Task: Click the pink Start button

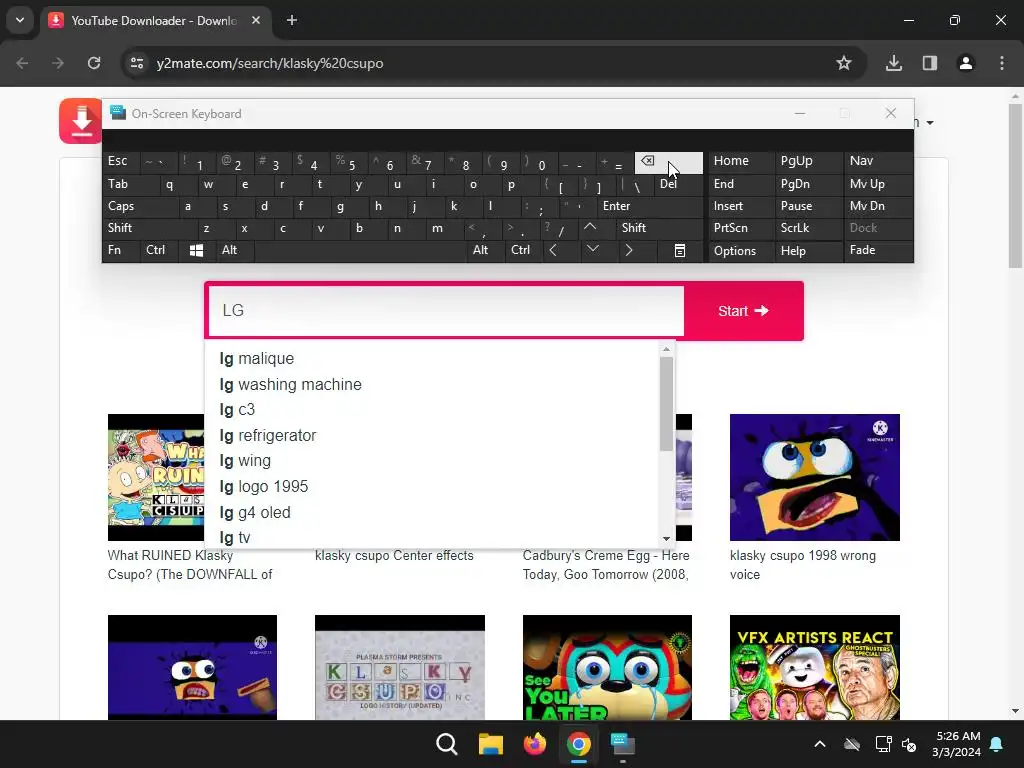Action: [743, 311]
